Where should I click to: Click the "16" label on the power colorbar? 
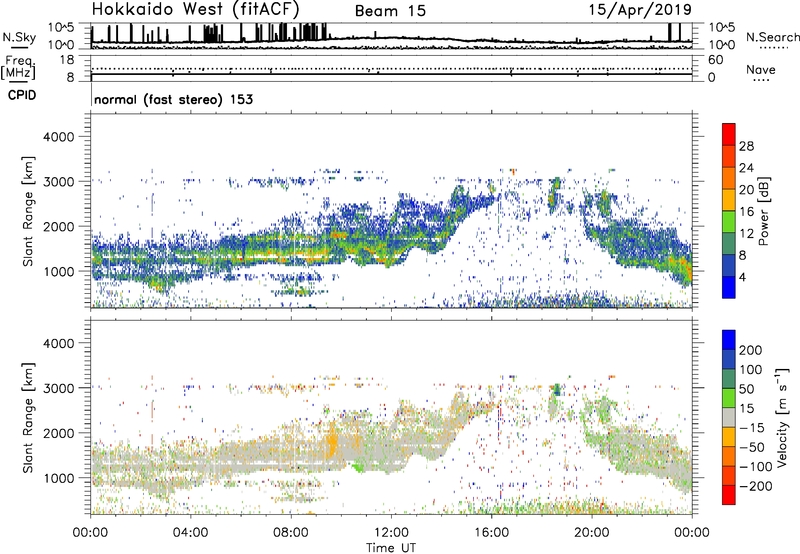pos(746,212)
